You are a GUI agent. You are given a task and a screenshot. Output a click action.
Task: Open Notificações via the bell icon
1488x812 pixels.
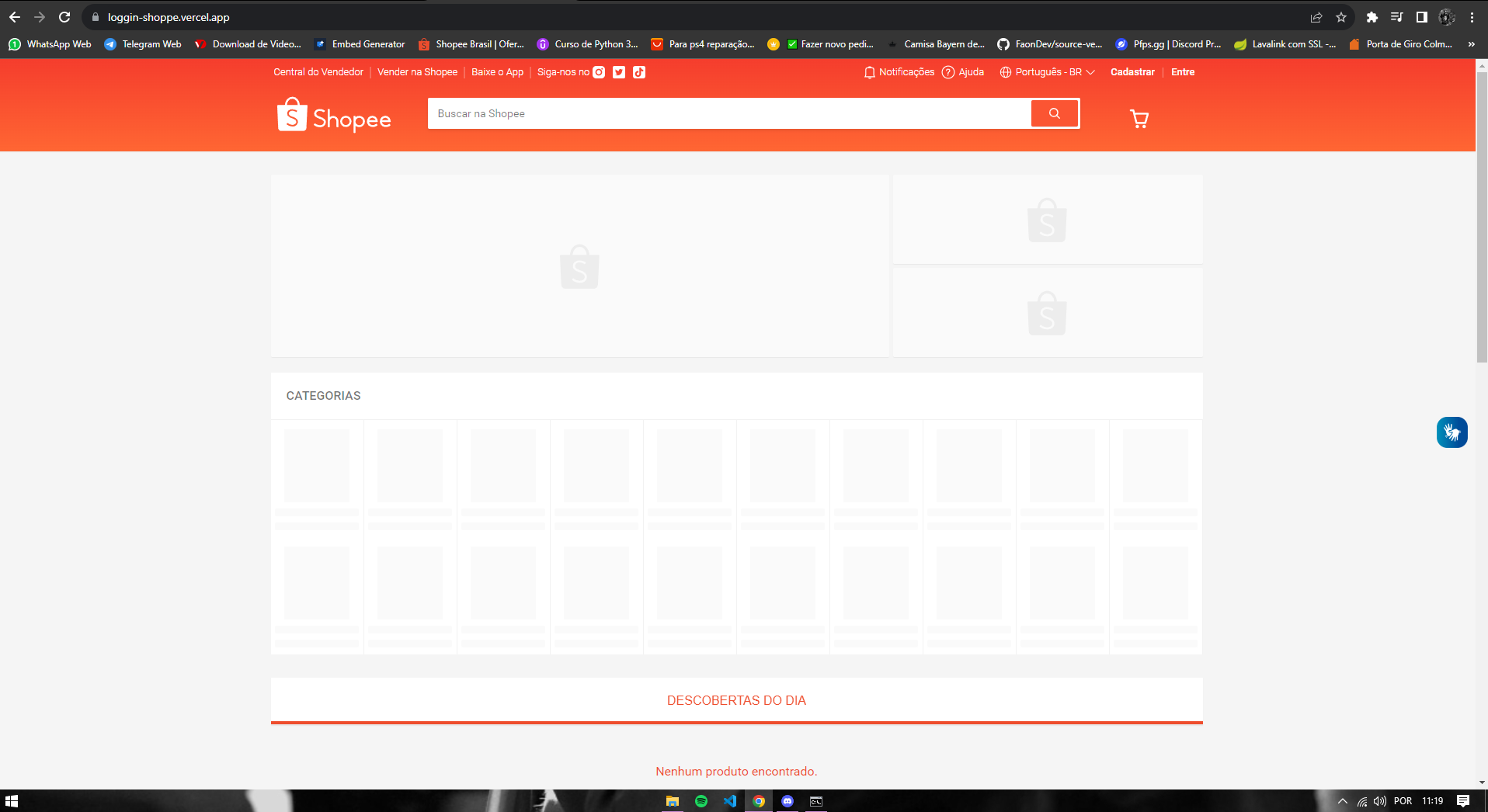point(868,71)
